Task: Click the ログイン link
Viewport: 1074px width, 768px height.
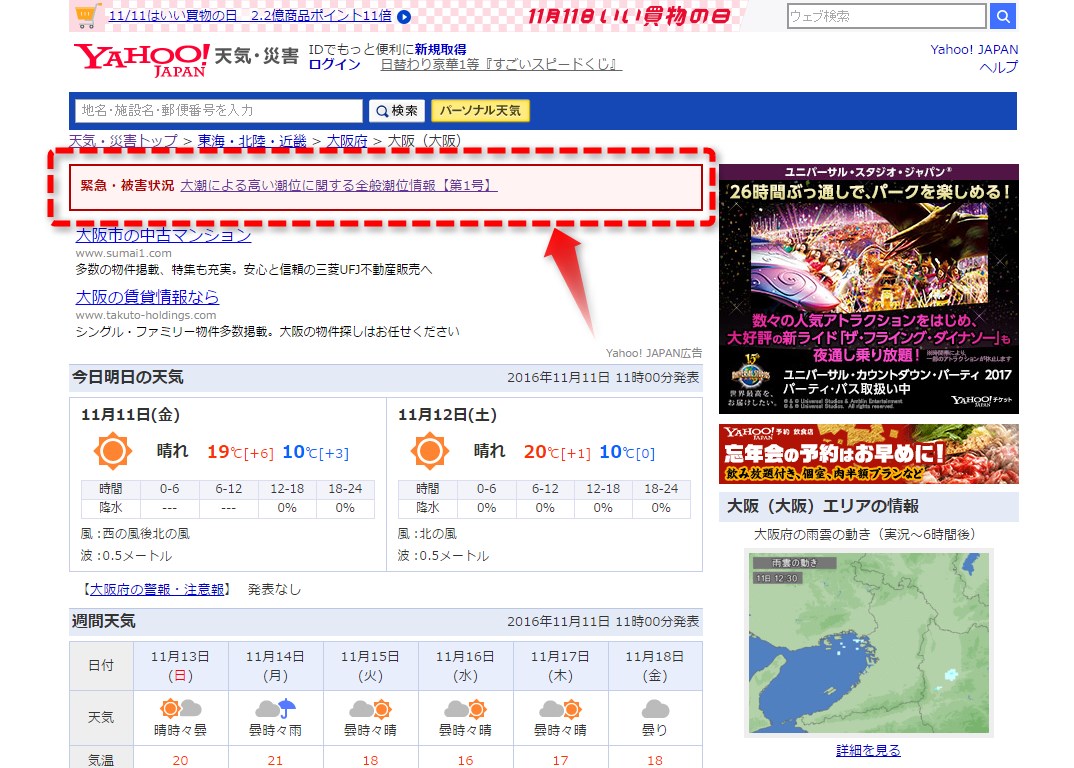Action: click(x=334, y=64)
